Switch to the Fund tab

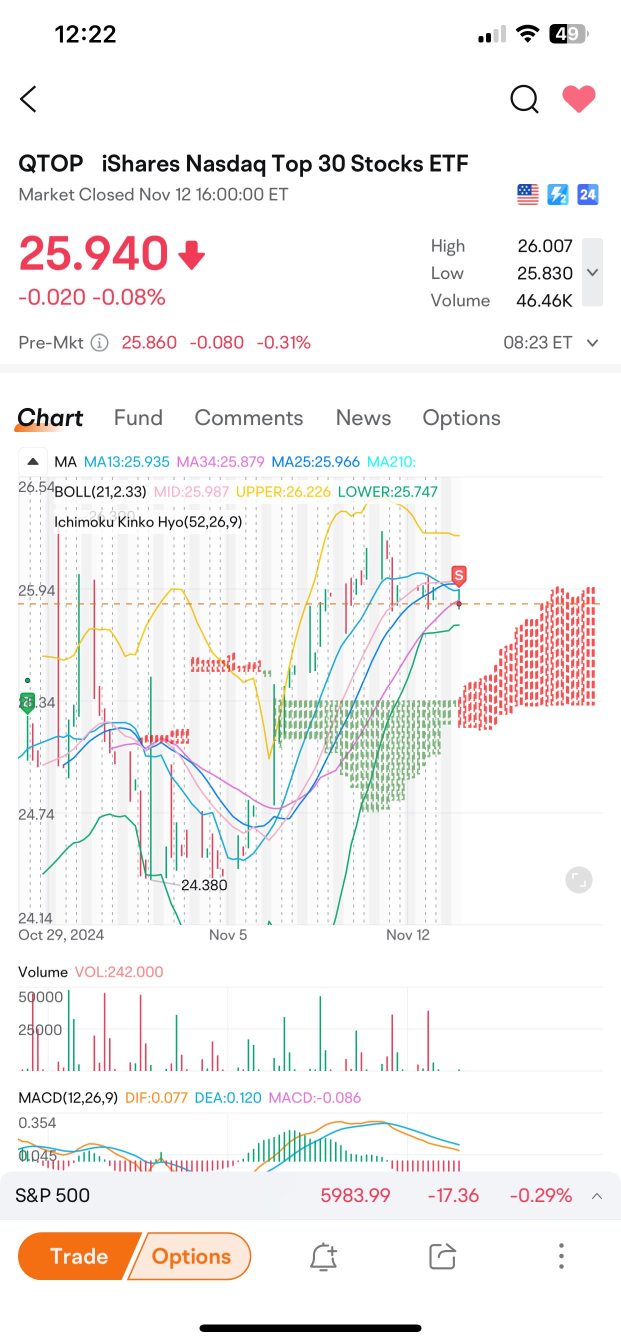[138, 418]
